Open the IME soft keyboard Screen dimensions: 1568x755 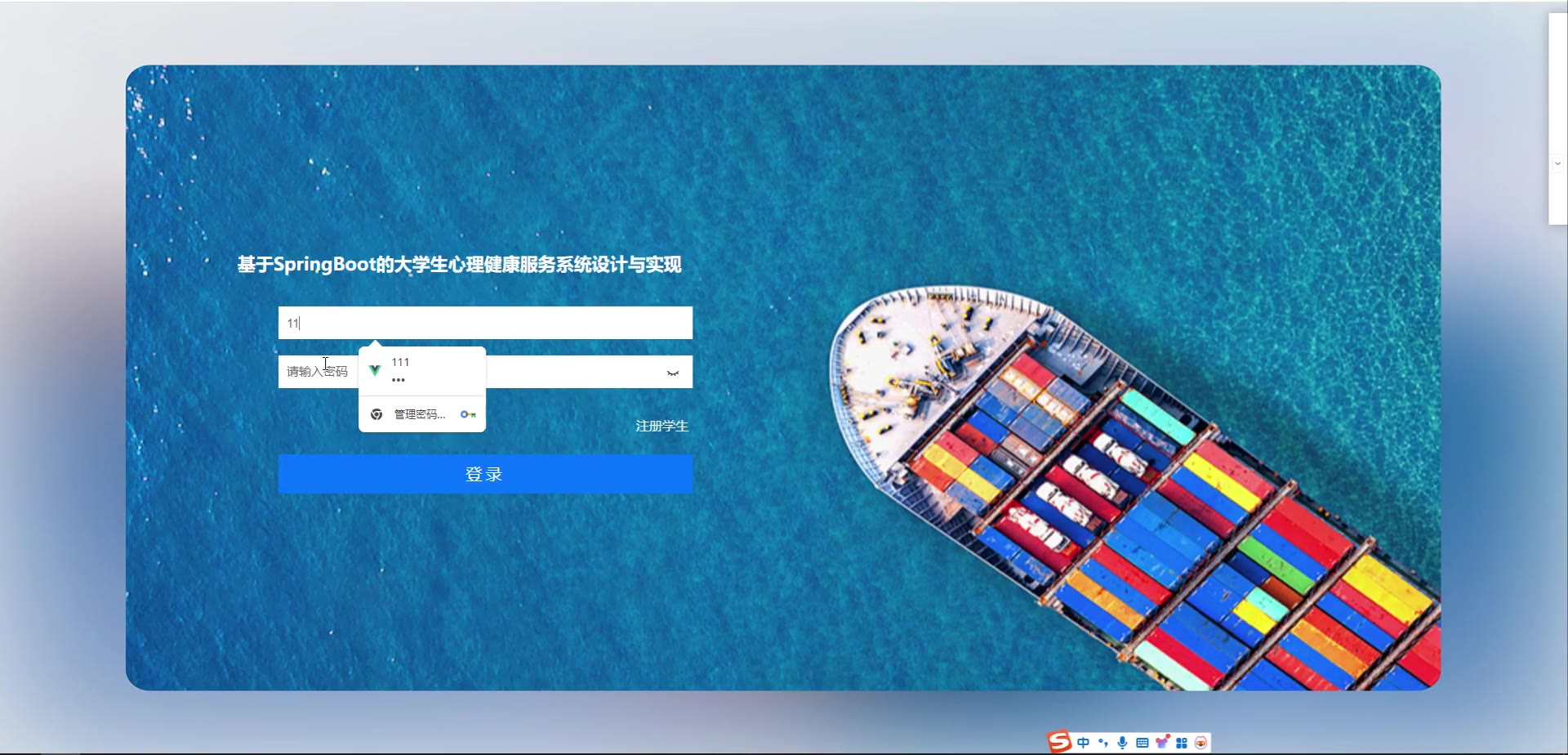1143,743
